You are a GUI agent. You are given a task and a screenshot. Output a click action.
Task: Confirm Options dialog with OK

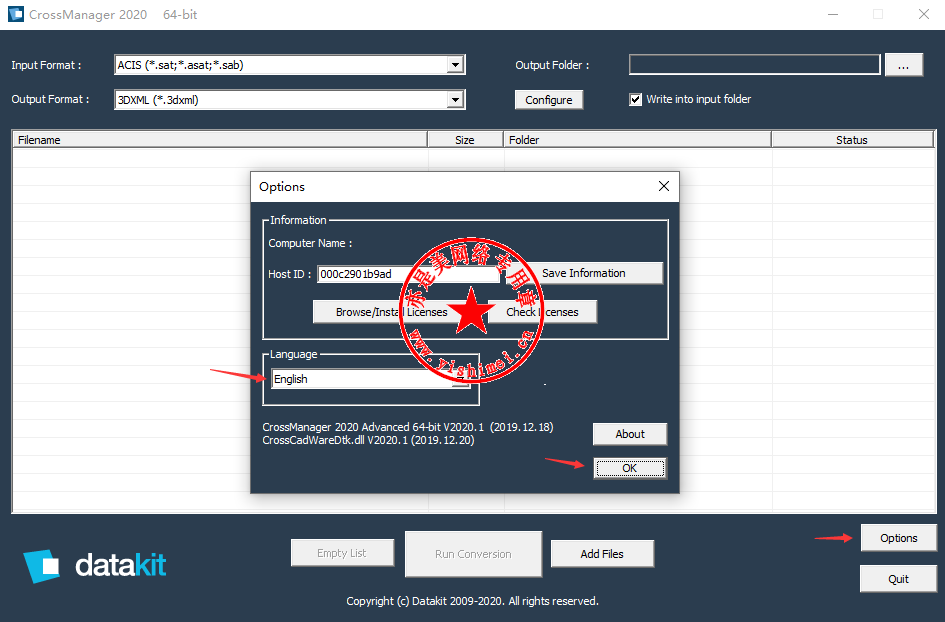[x=630, y=468]
